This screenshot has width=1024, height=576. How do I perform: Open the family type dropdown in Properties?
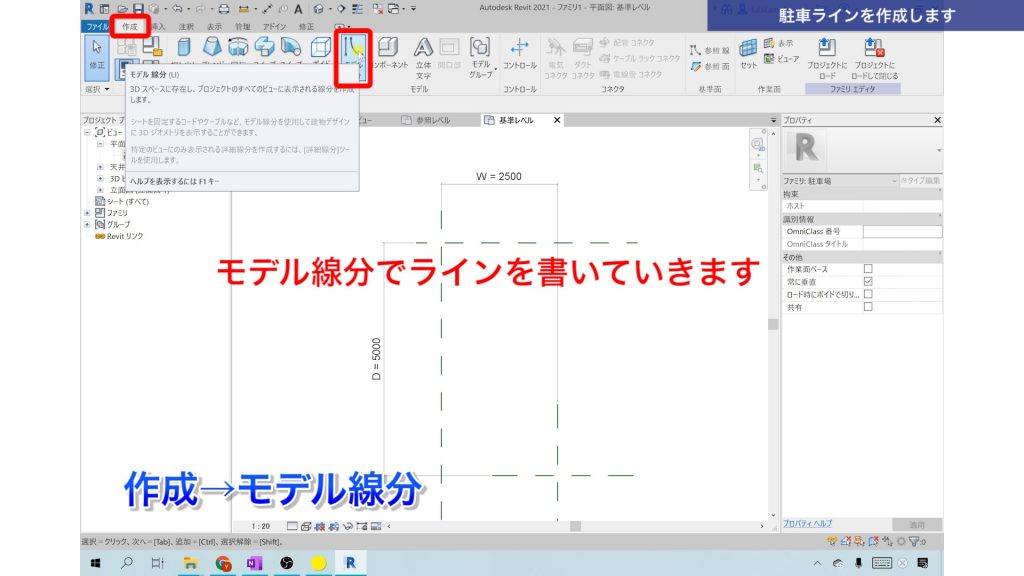[x=896, y=181]
